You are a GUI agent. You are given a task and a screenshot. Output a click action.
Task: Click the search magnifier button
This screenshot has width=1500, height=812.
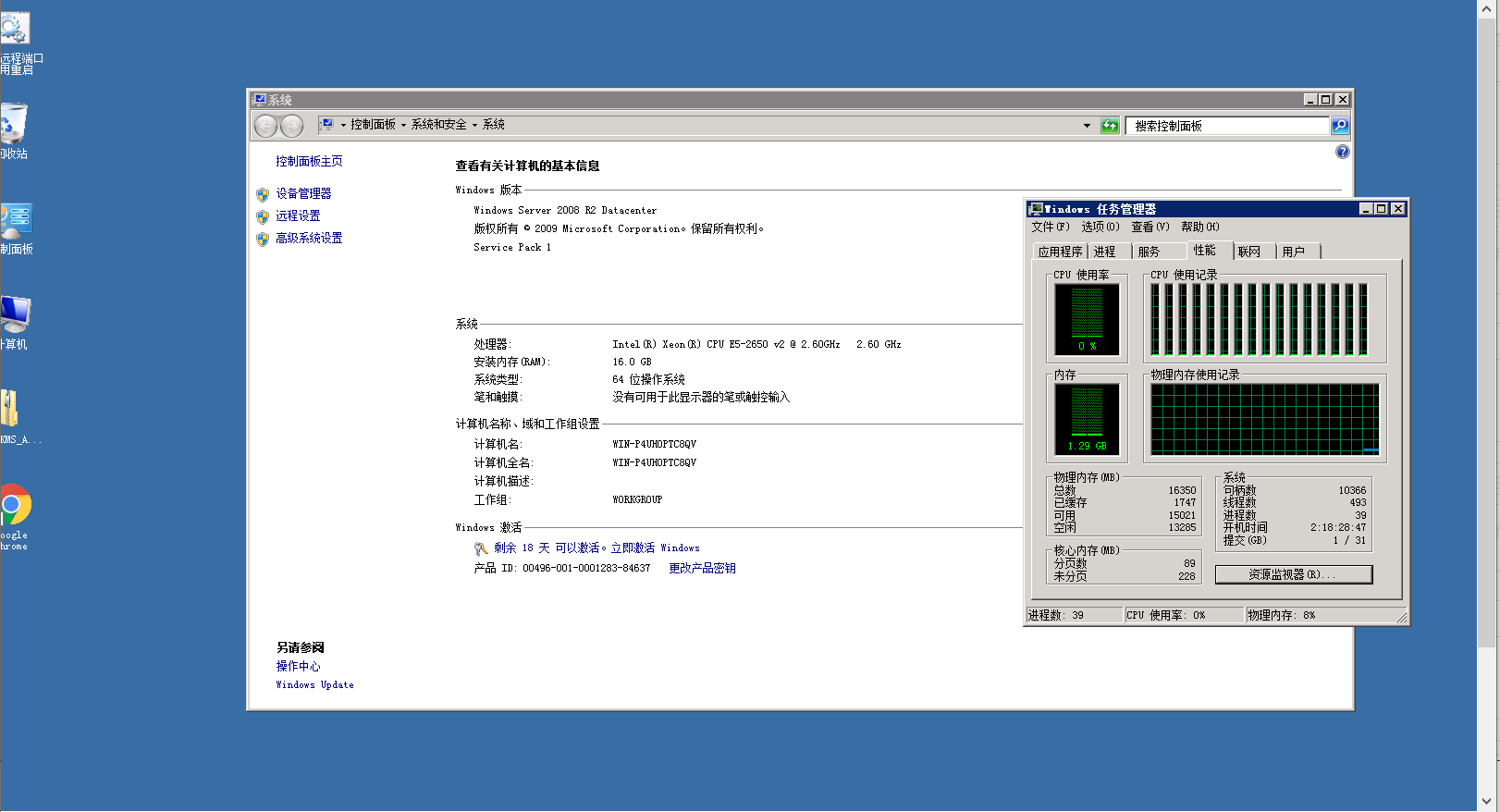(1340, 126)
